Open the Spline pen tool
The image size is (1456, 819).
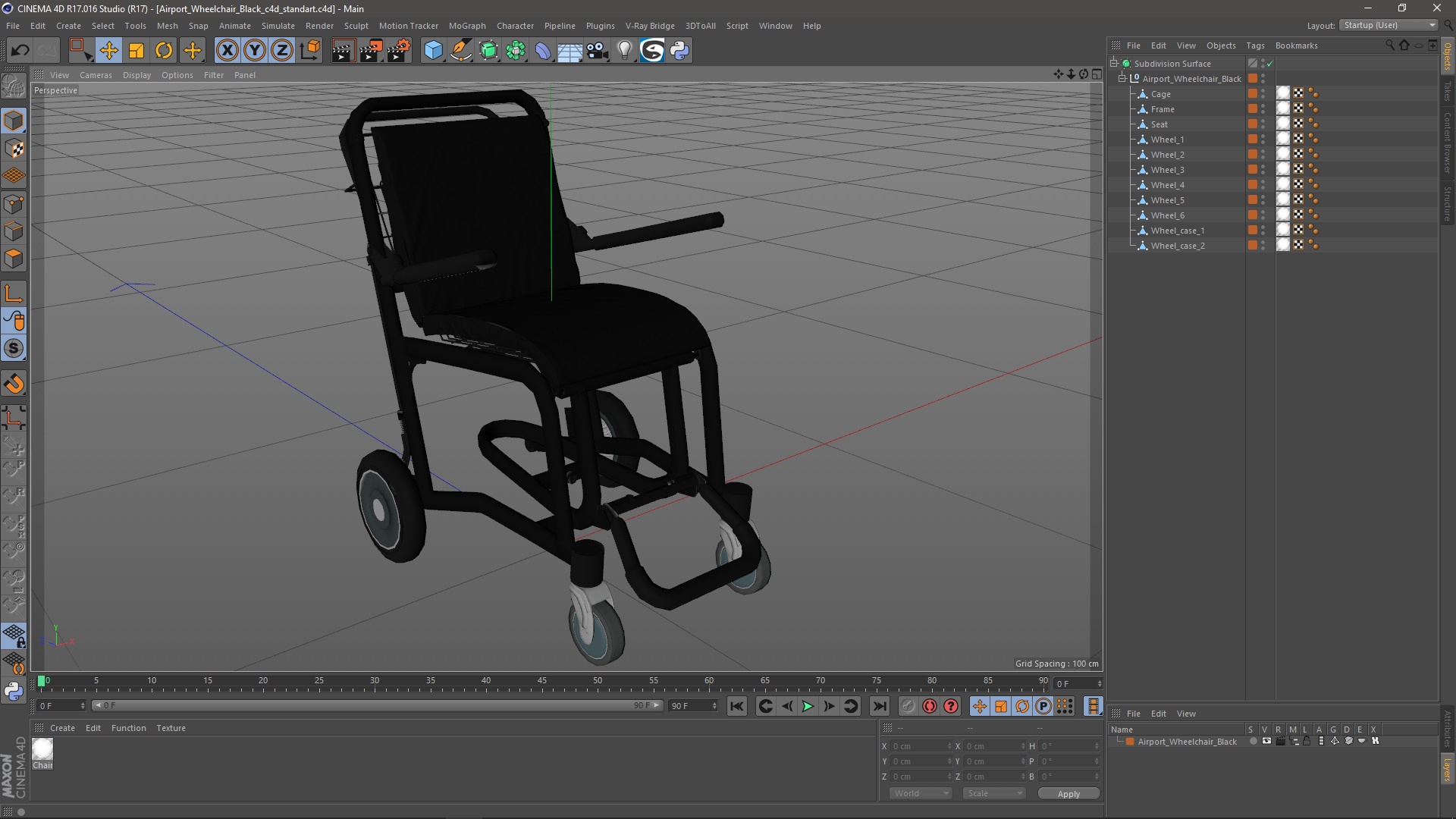461,51
